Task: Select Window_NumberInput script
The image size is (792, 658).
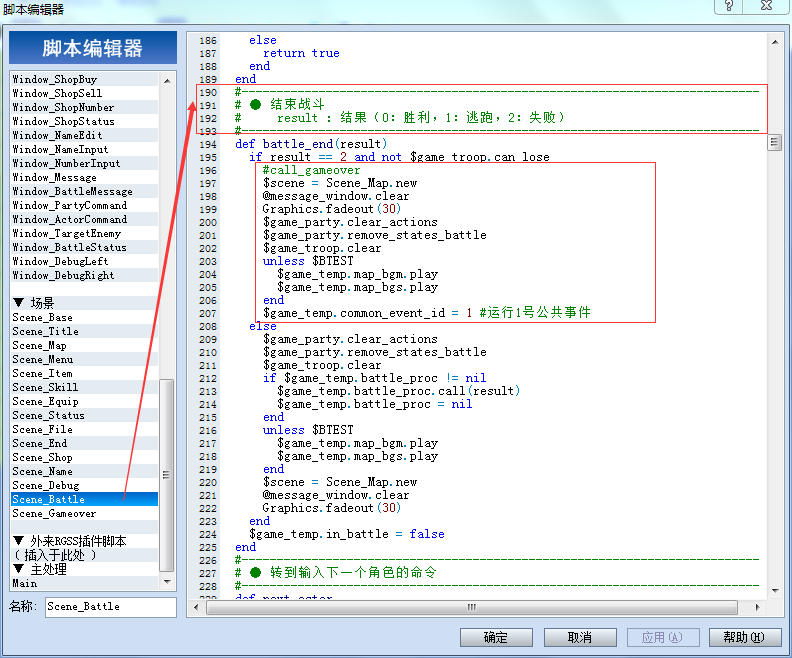Action: tap(85, 164)
